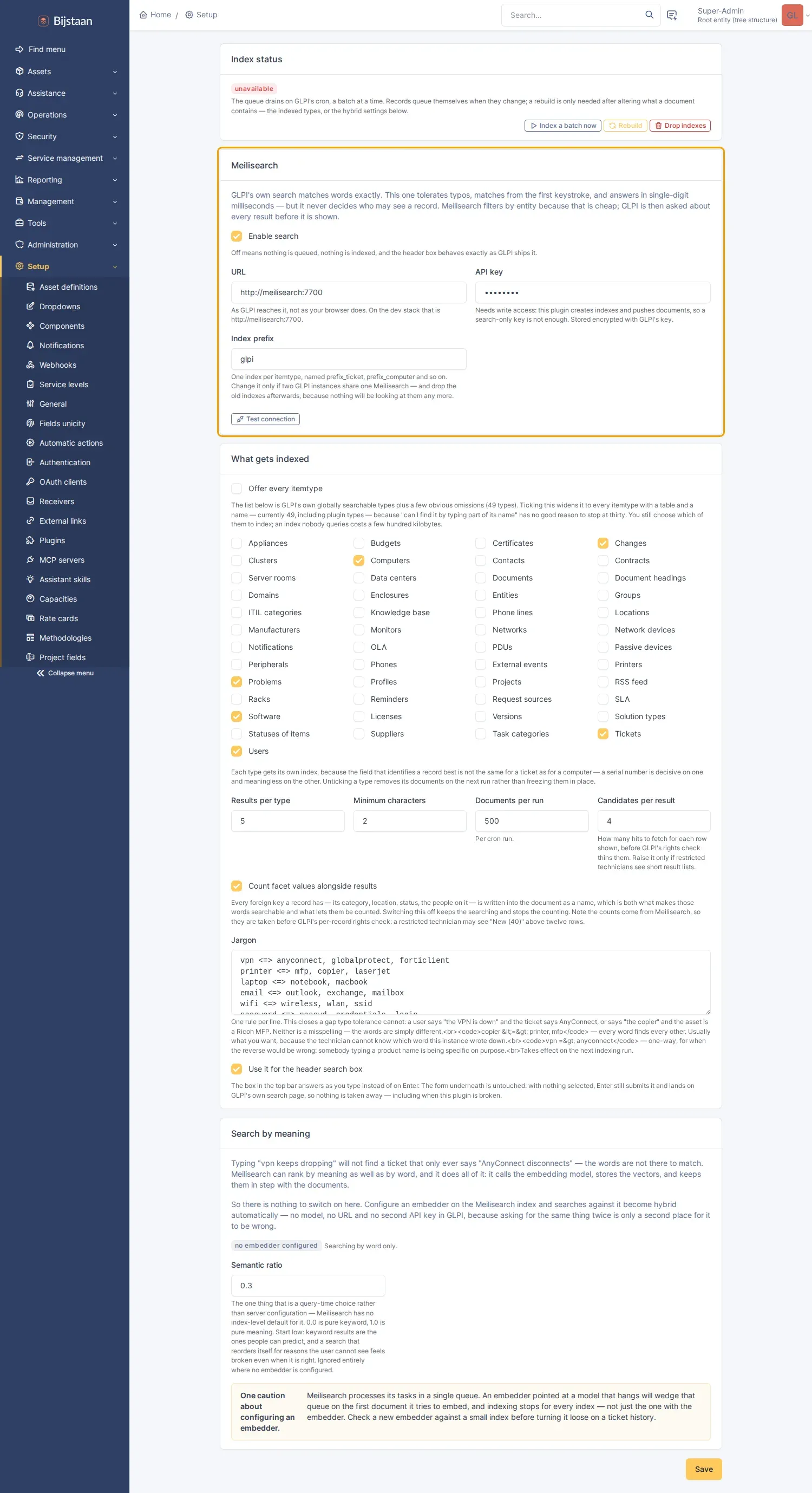Open the Super-Admin user dropdown
The image size is (812, 1493).
(753, 15)
